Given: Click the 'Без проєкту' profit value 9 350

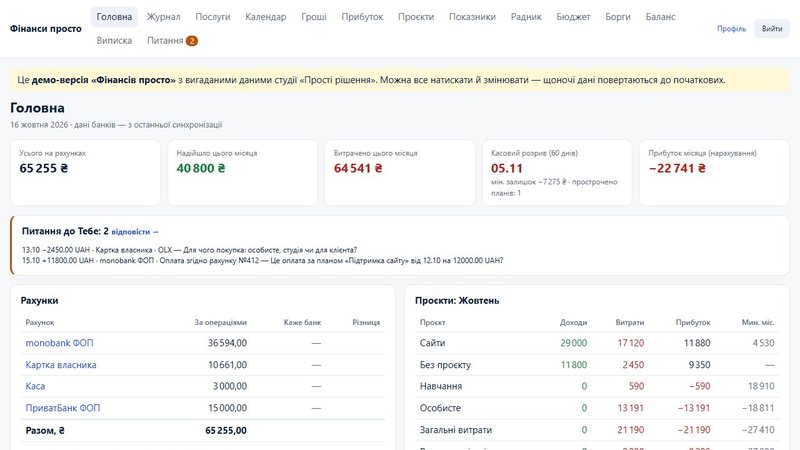Looking at the screenshot, I should pos(699,365).
